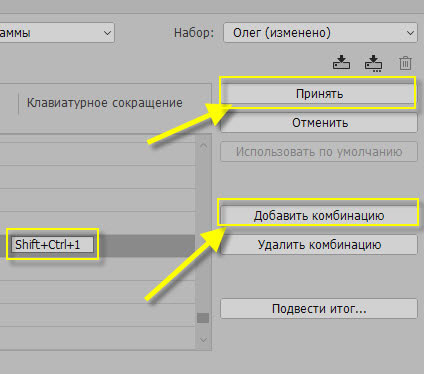Click the scrollbar down arrow
Image resolution: width=424 pixels, height=374 pixels.
[x=203, y=340]
